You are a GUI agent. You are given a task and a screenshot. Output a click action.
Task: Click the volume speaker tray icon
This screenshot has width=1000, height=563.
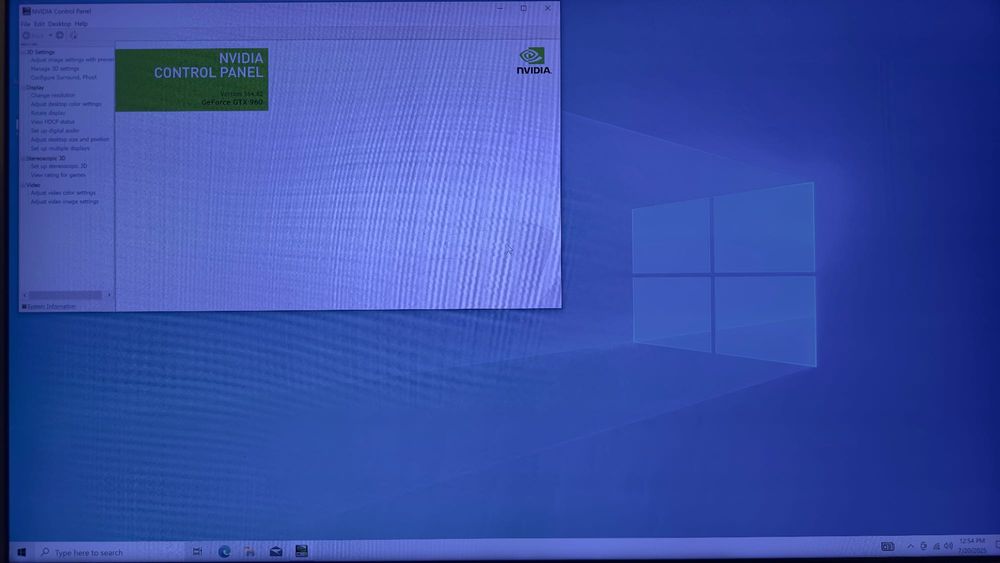pyautogui.click(x=948, y=546)
